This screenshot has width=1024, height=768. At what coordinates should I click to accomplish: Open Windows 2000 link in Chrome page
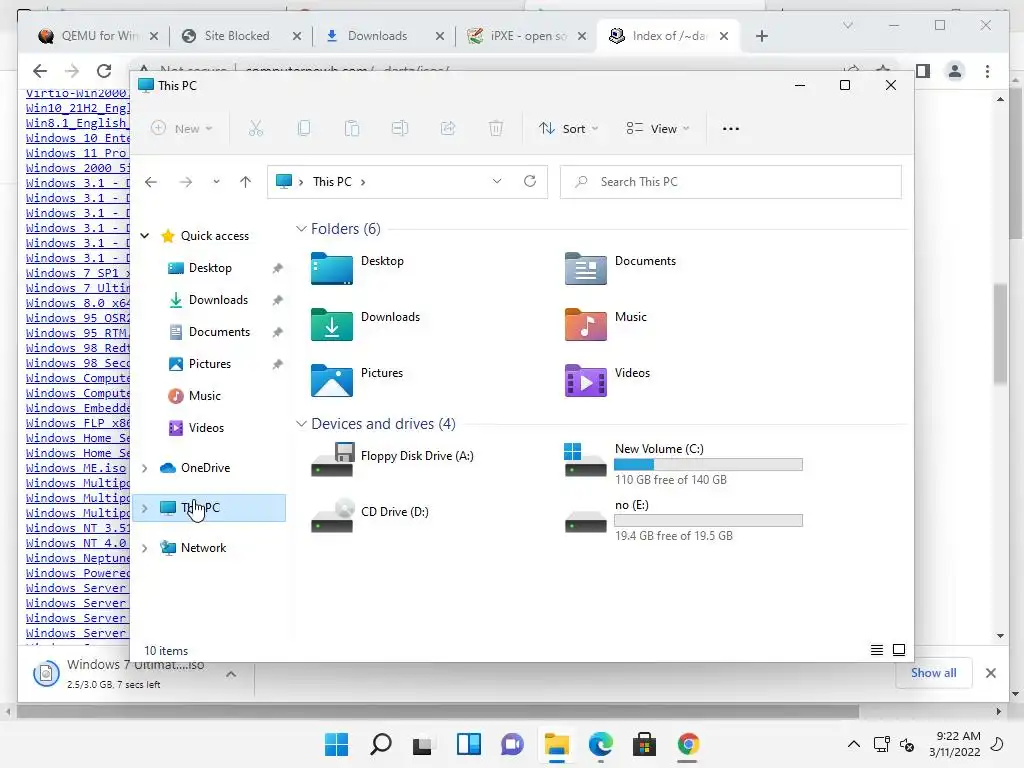[77, 168]
